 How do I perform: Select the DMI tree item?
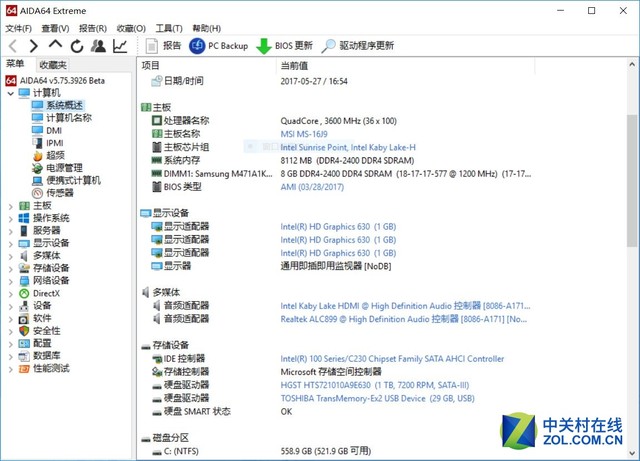[x=47, y=131]
